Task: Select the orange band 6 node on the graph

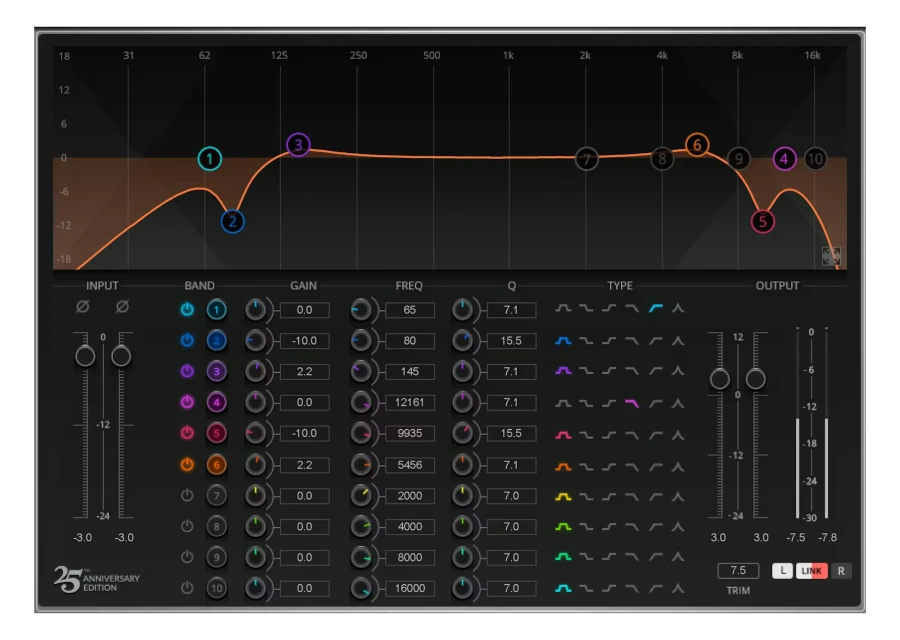Action: click(697, 145)
